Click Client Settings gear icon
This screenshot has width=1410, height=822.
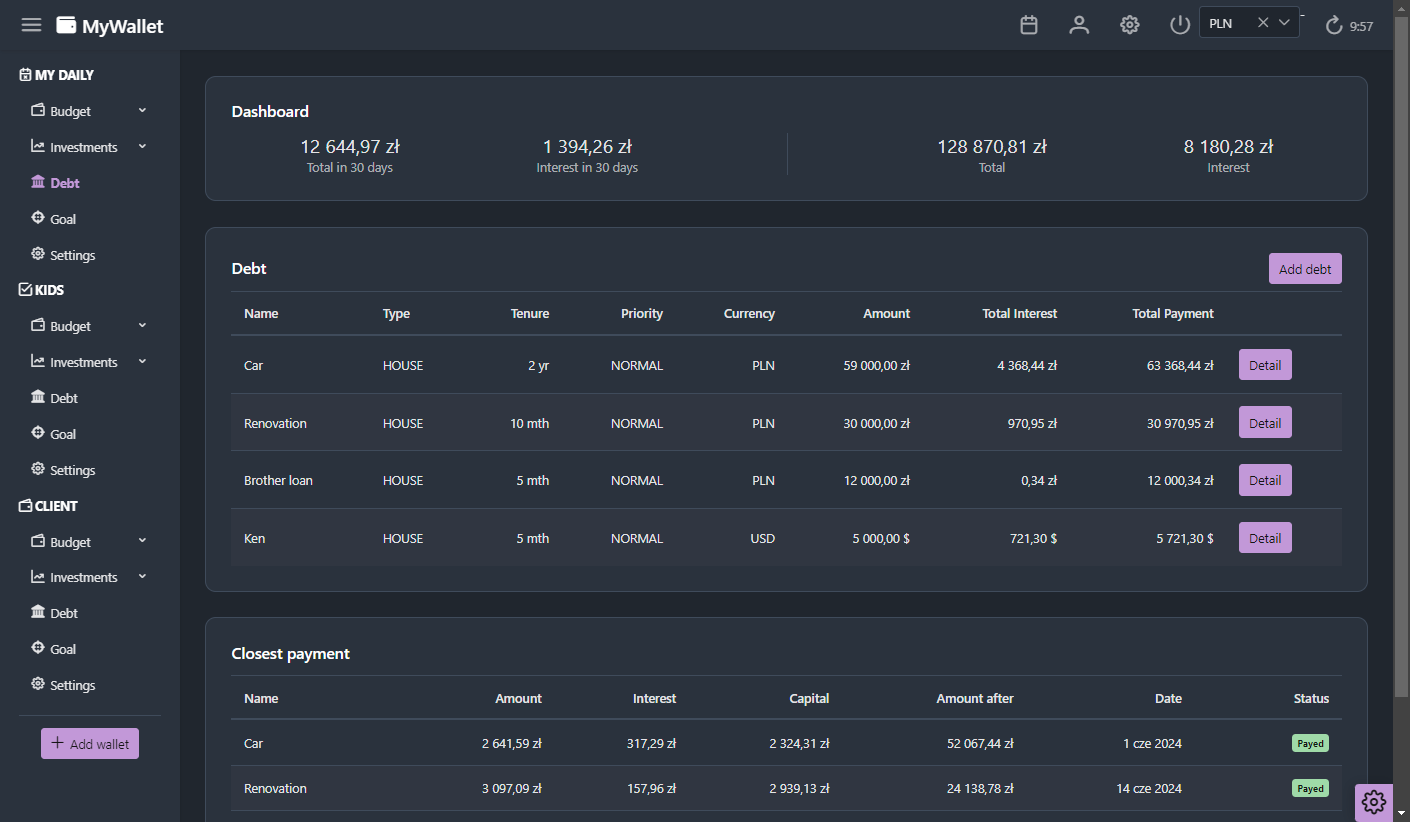38,684
